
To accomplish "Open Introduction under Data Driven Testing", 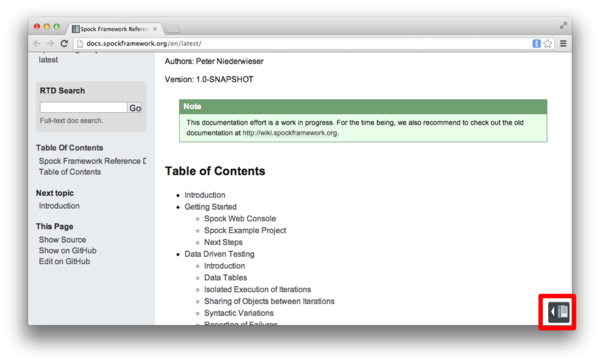I will [x=224, y=266].
